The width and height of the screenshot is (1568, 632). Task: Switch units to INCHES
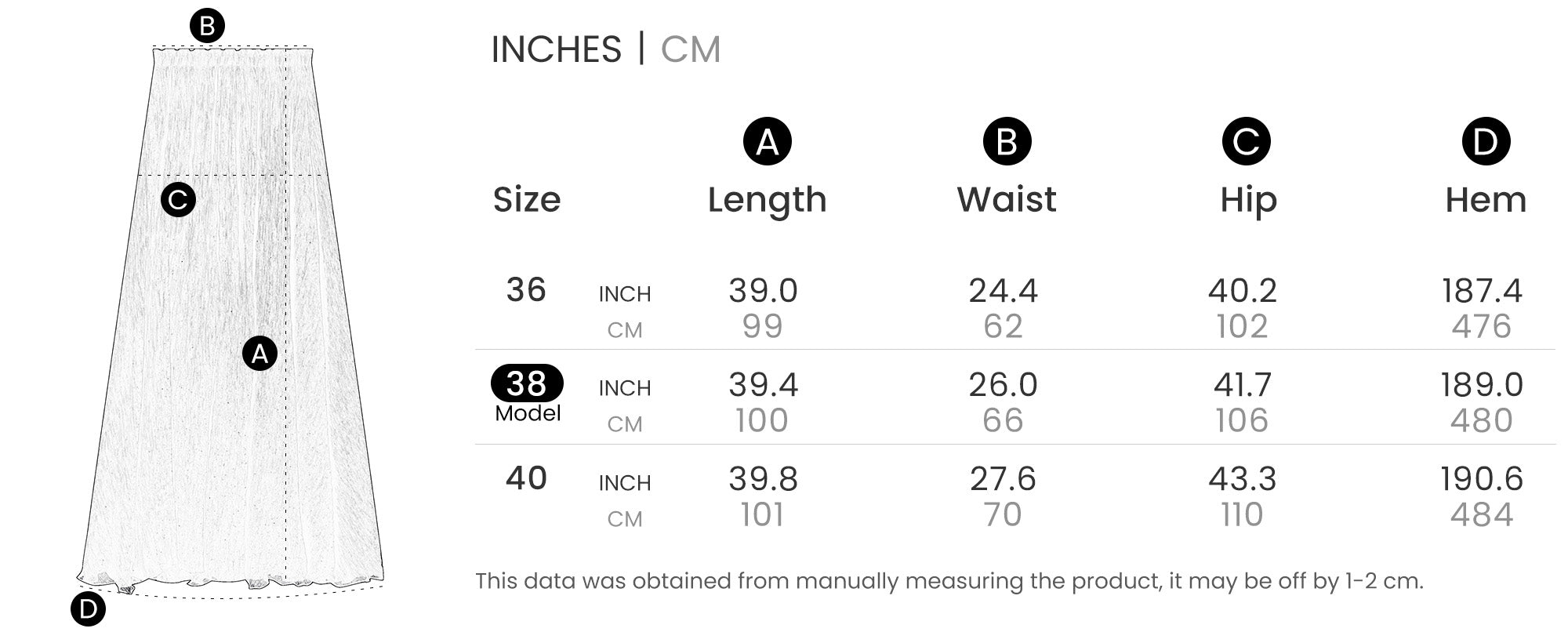coord(556,49)
